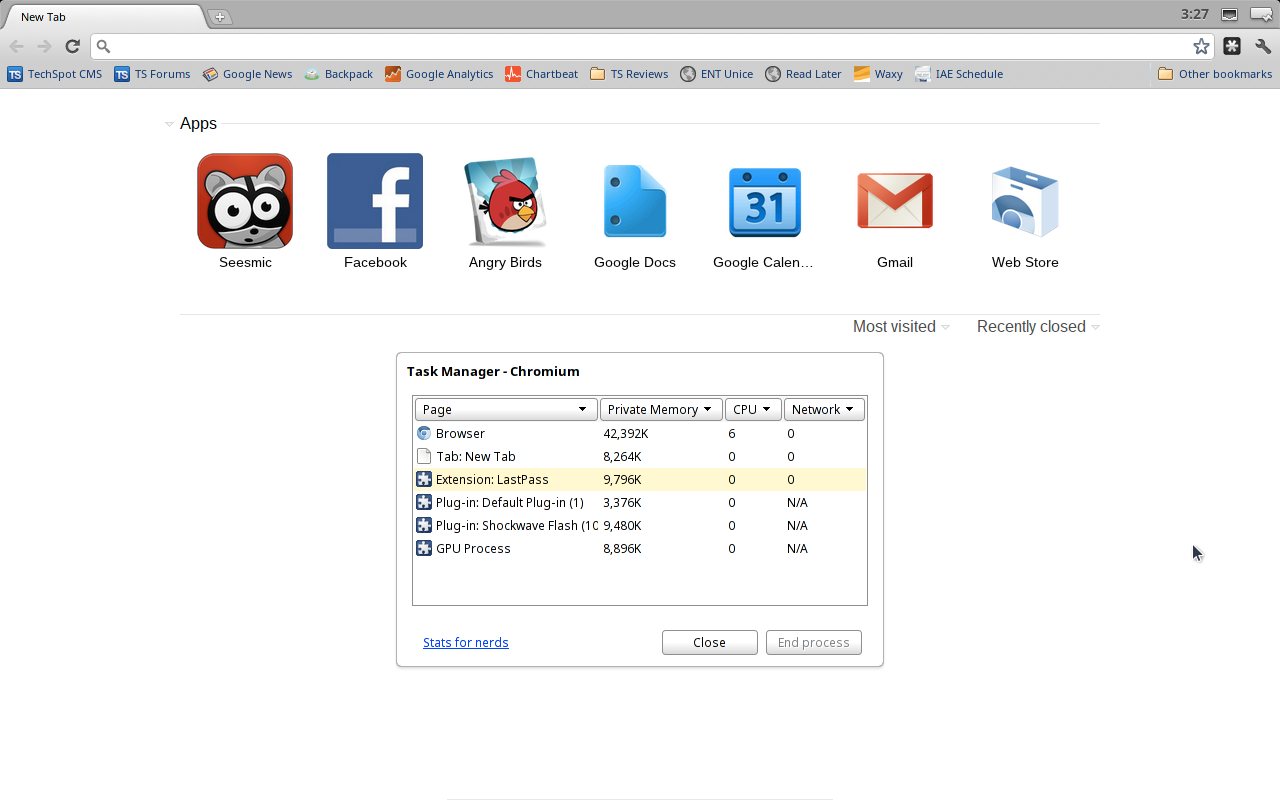1280x800 pixels.
Task: Select Plug-in: Shockwave Flash row
Action: (640, 525)
